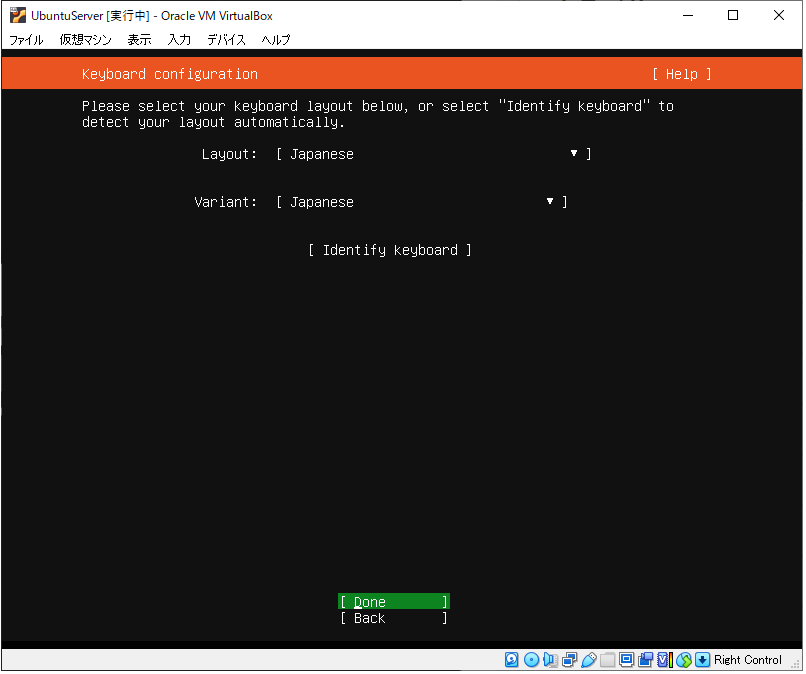This screenshot has height=674, width=806.
Task: Click the optical disc status icon
Action: click(x=531, y=660)
